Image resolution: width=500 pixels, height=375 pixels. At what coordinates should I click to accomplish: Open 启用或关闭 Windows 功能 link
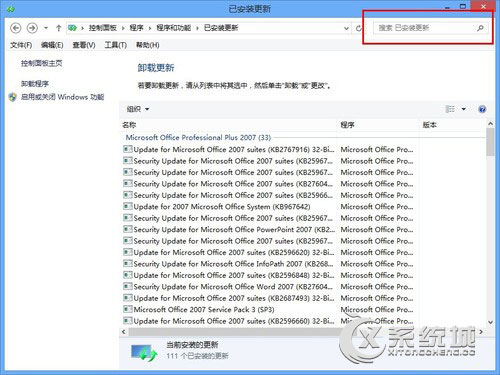(x=63, y=97)
